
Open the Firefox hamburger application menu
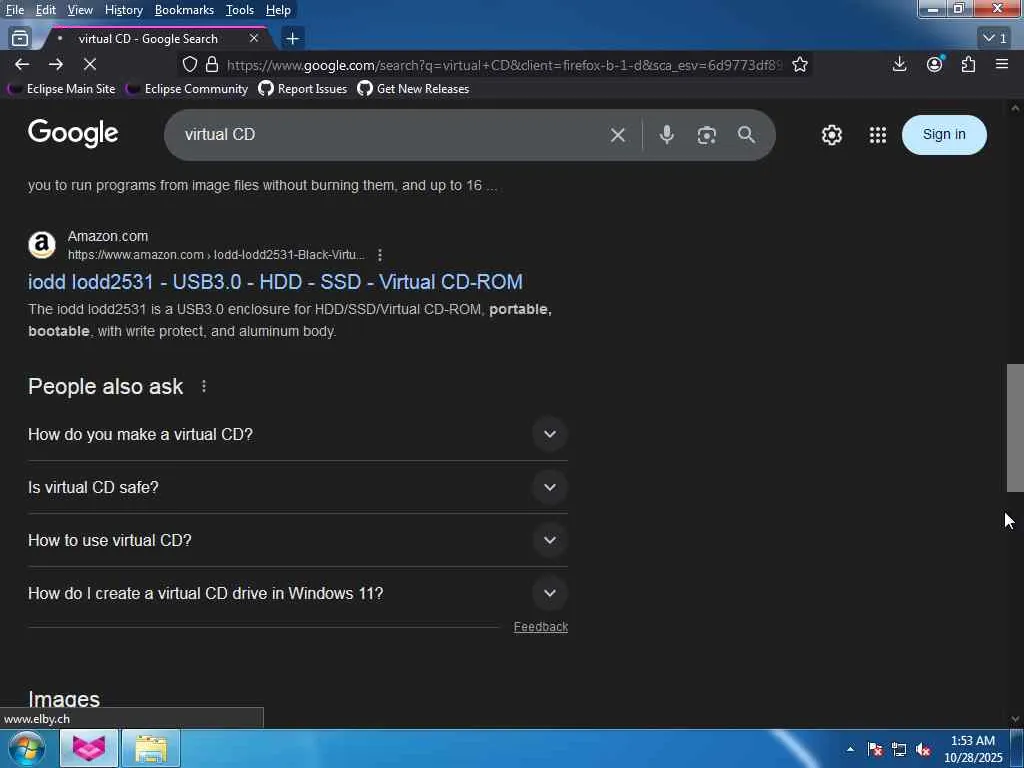point(1002,64)
